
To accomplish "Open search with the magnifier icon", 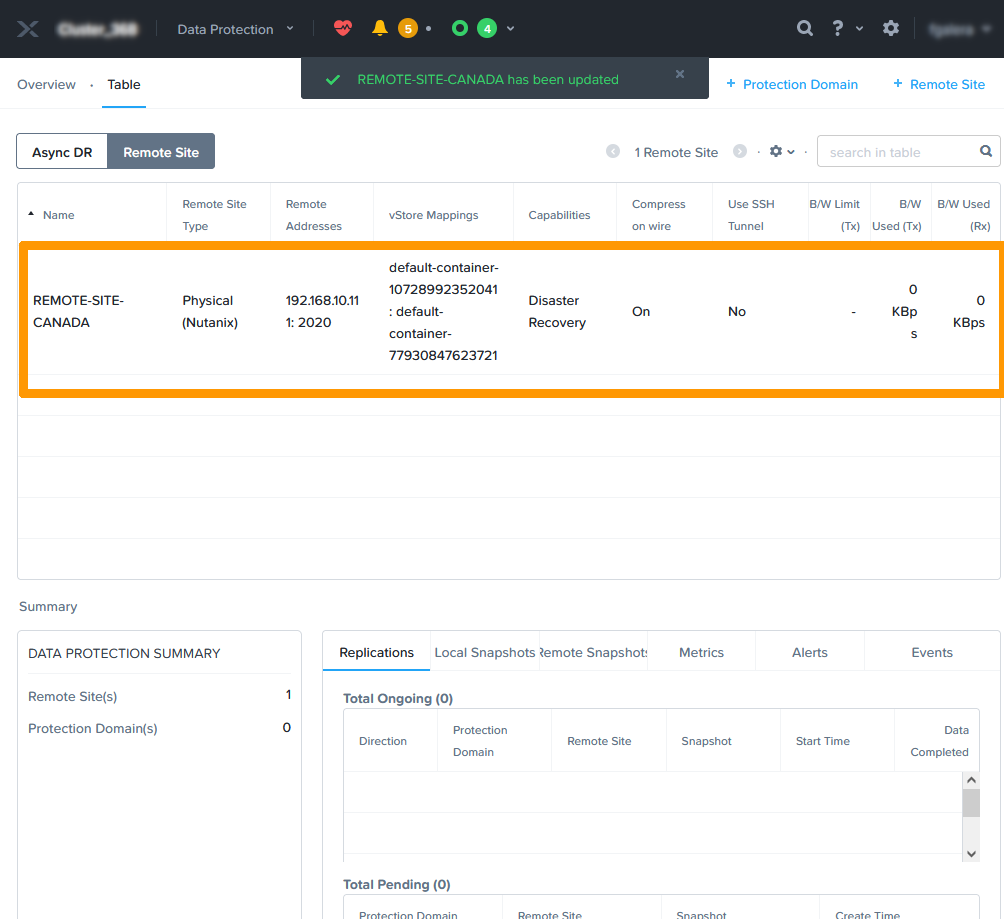I will pos(805,28).
